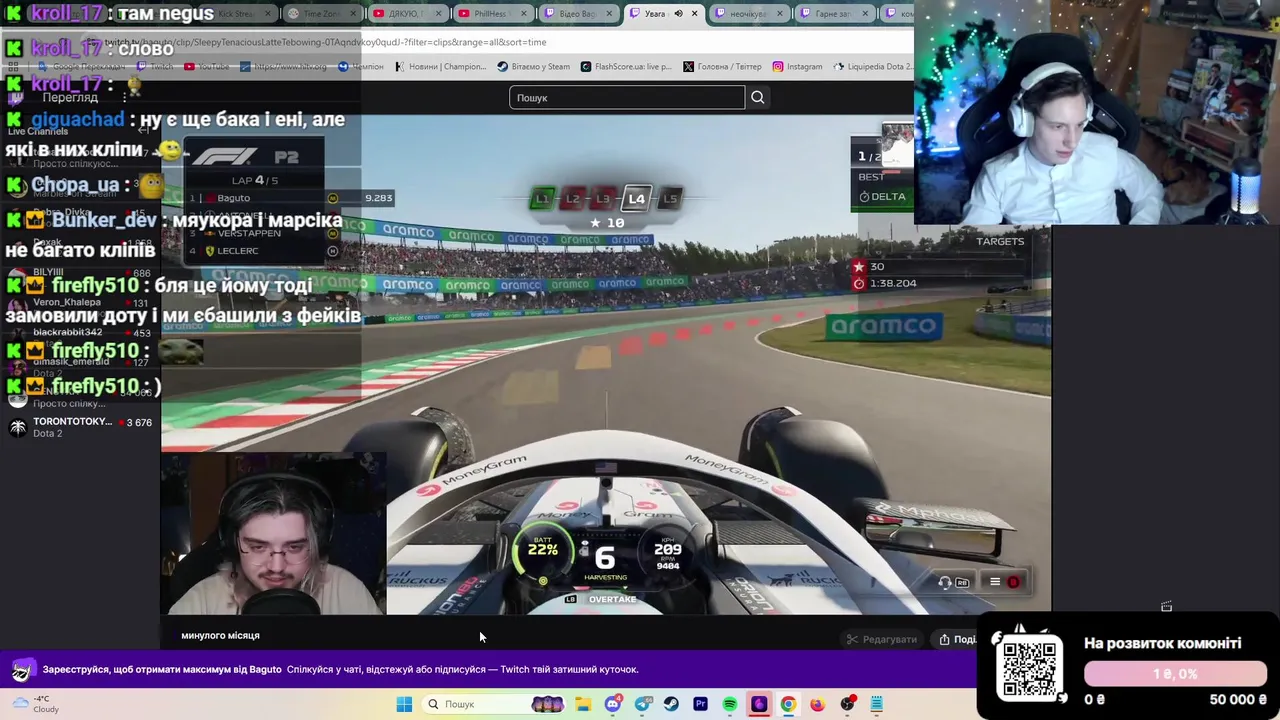Open Головна / Твіттер bookmark

722,66
